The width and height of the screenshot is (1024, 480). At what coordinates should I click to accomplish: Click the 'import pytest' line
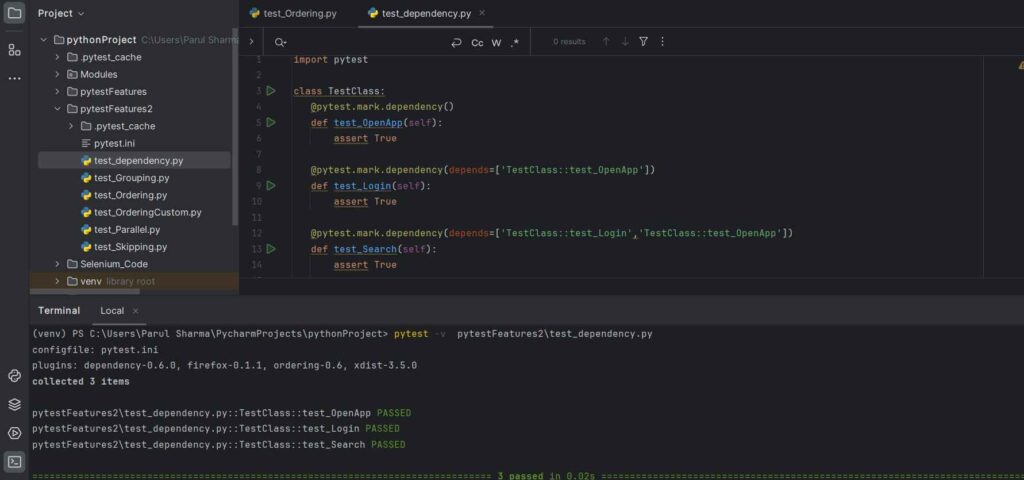[x=330, y=59]
